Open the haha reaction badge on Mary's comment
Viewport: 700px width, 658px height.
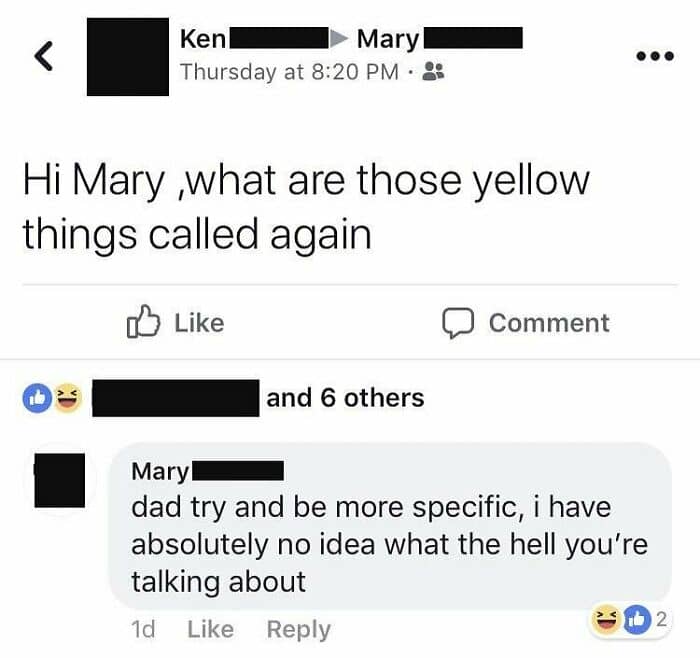pyautogui.click(x=604, y=622)
